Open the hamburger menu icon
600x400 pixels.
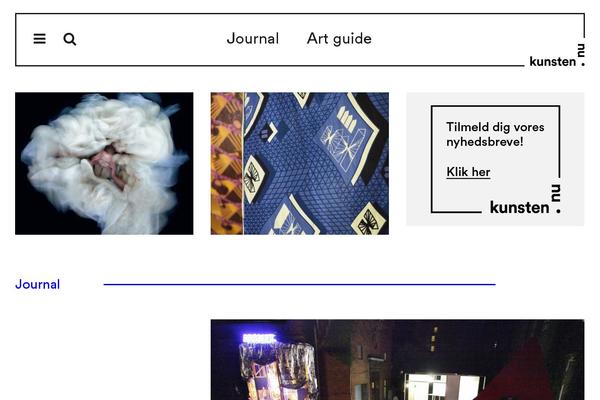[x=39, y=39]
